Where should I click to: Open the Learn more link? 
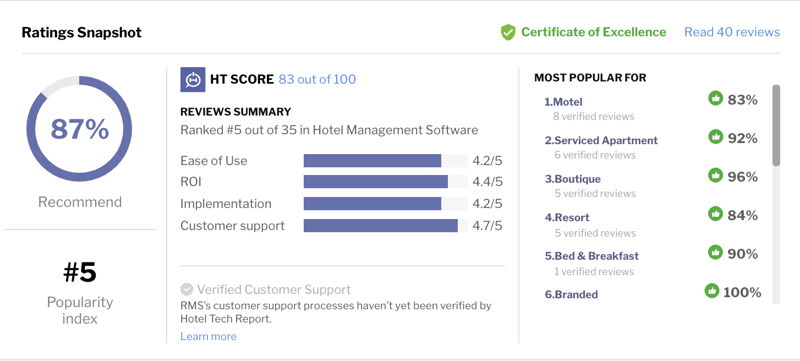pos(208,337)
